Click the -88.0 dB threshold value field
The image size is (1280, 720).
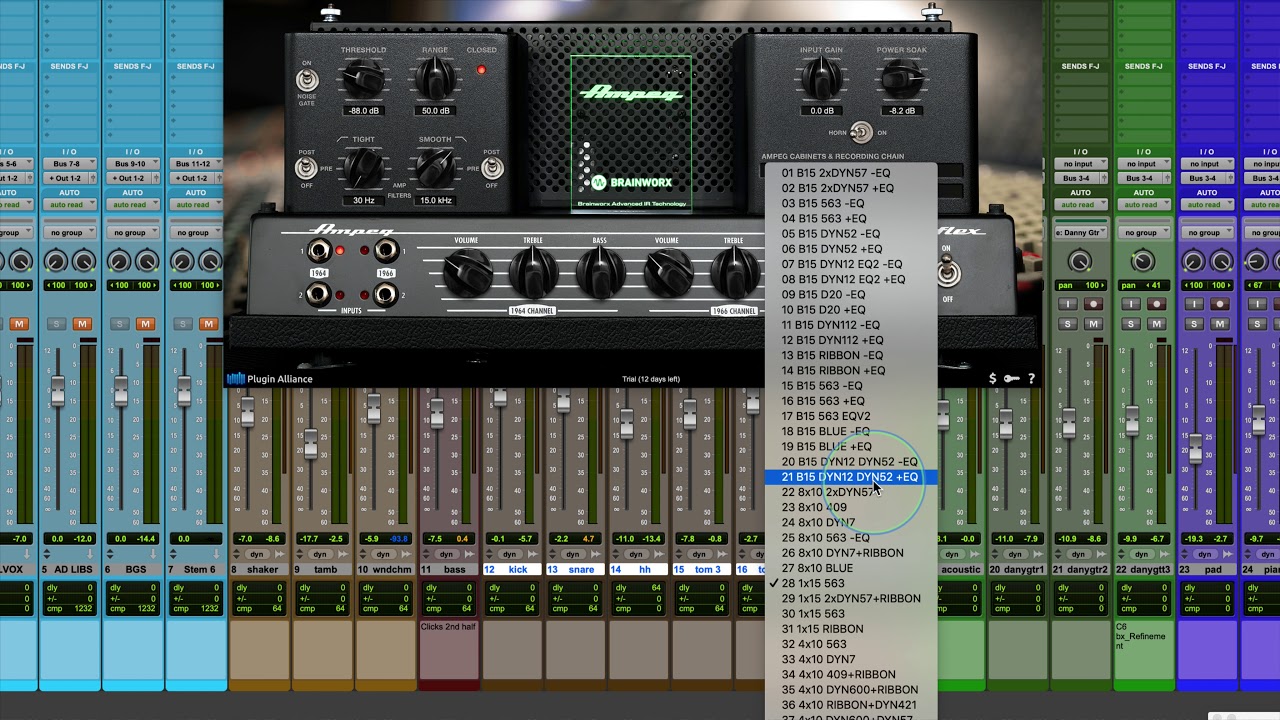(x=363, y=111)
